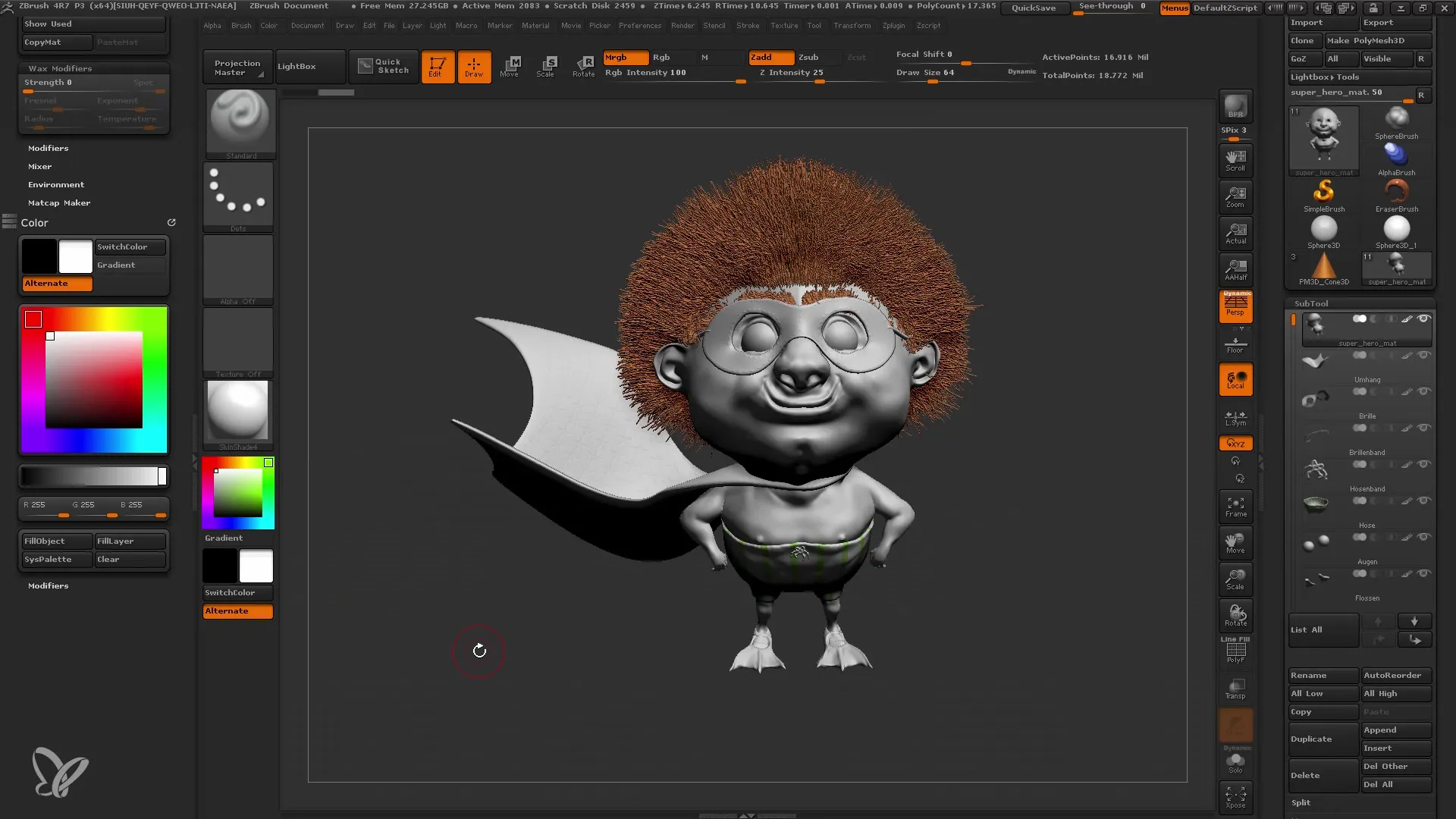Click the QuickSave button
The width and height of the screenshot is (1456, 819).
point(1033,7)
